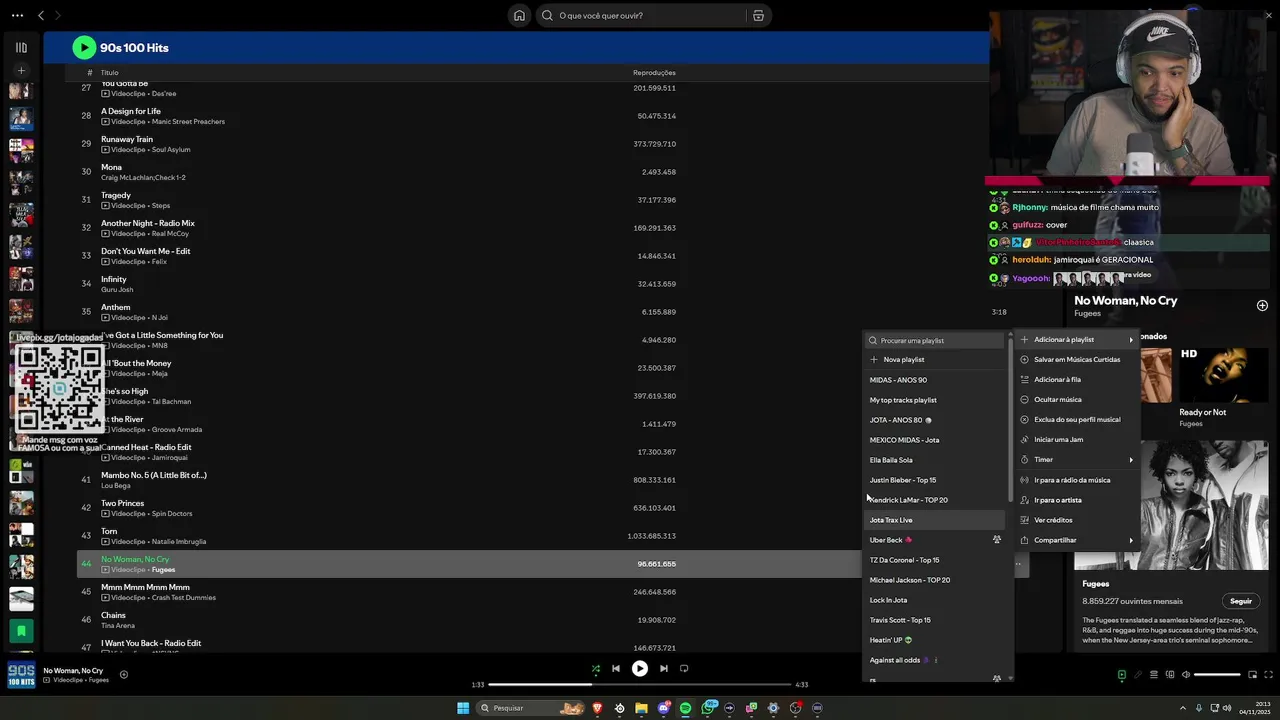Click the 'Seguir' button for Fugees
The height and width of the screenshot is (720, 1280).
pos(1240,601)
